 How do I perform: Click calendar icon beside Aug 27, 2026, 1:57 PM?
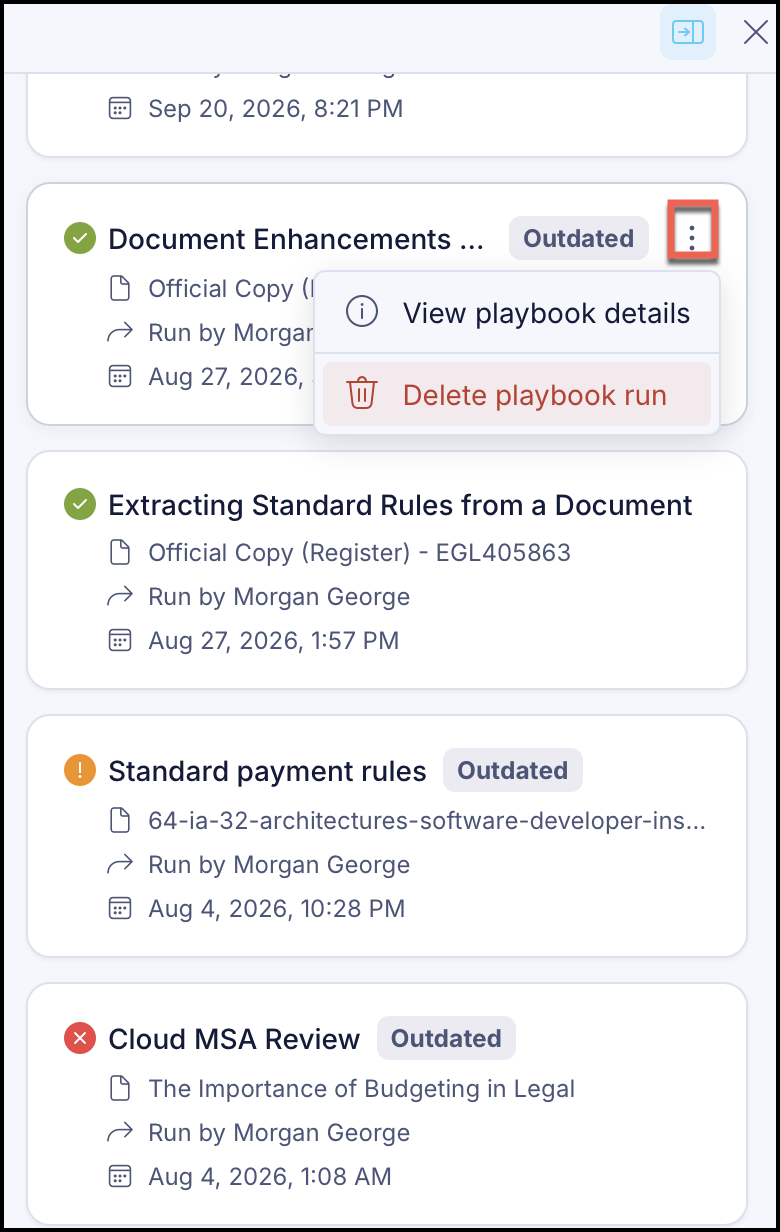click(119, 640)
